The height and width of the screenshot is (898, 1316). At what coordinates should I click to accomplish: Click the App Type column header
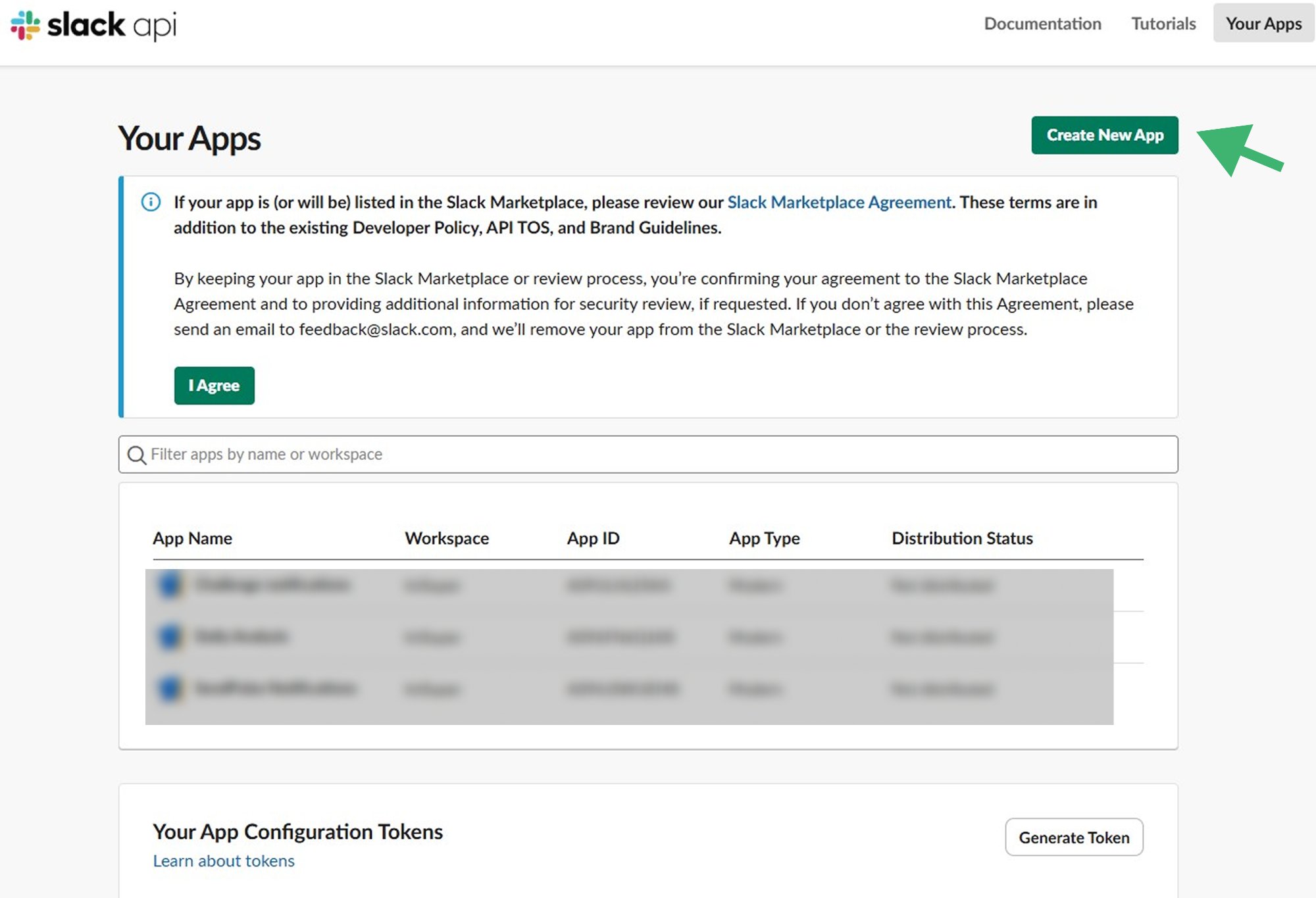(764, 538)
